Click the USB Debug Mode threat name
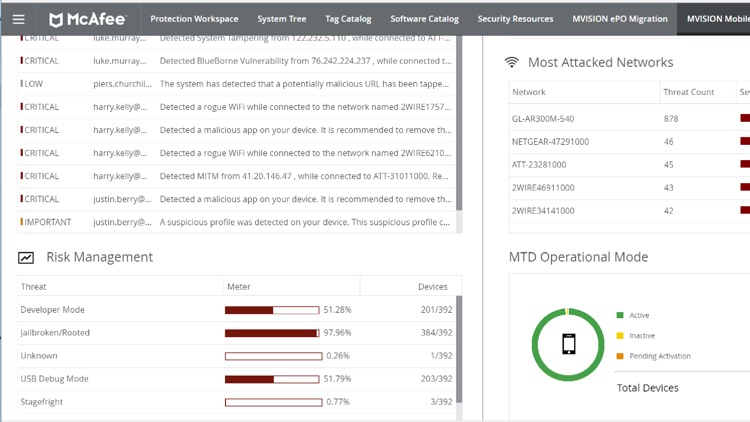The image size is (750, 422). [54, 378]
